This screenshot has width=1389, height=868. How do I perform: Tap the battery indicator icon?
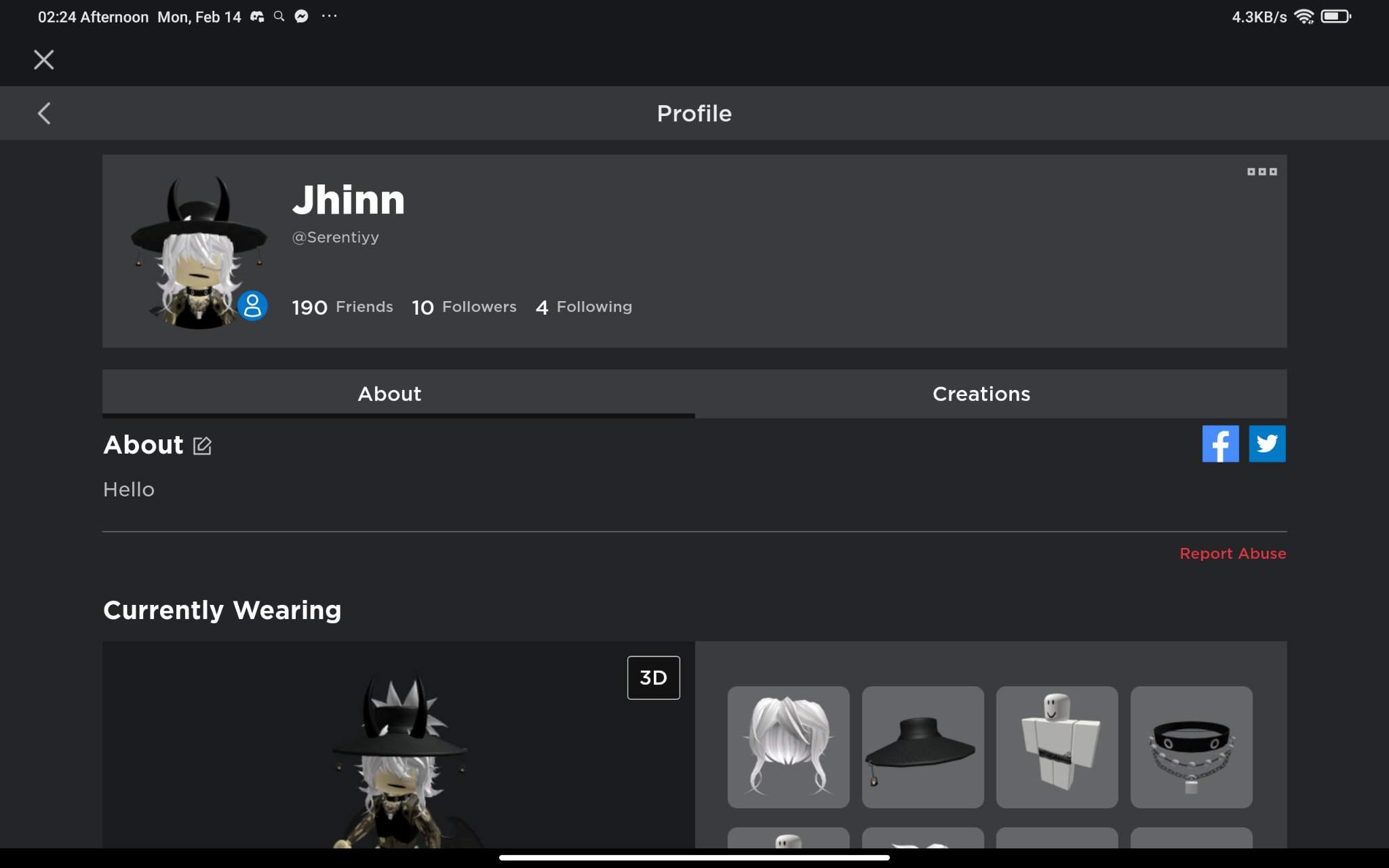pyautogui.click(x=1335, y=16)
